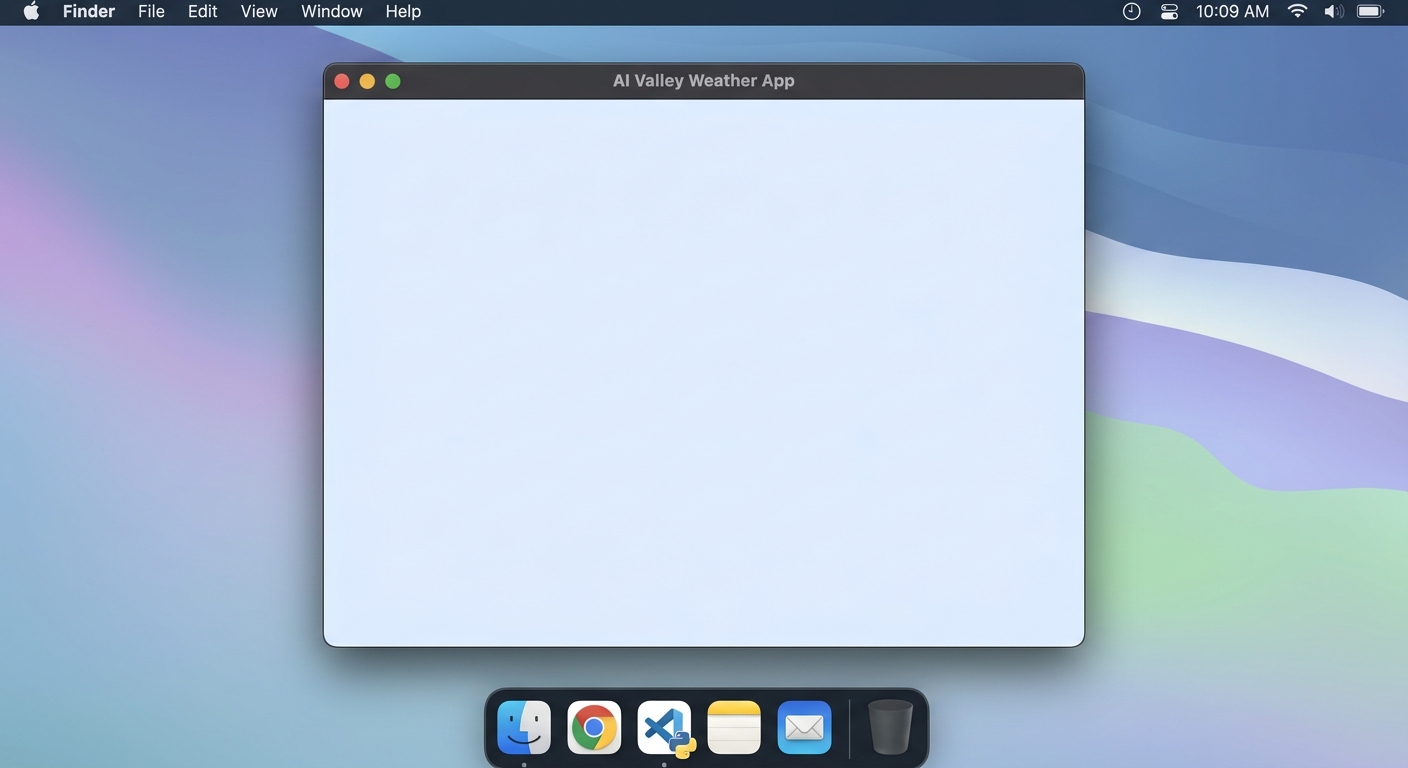Open the Trash from the Dock

click(889, 727)
